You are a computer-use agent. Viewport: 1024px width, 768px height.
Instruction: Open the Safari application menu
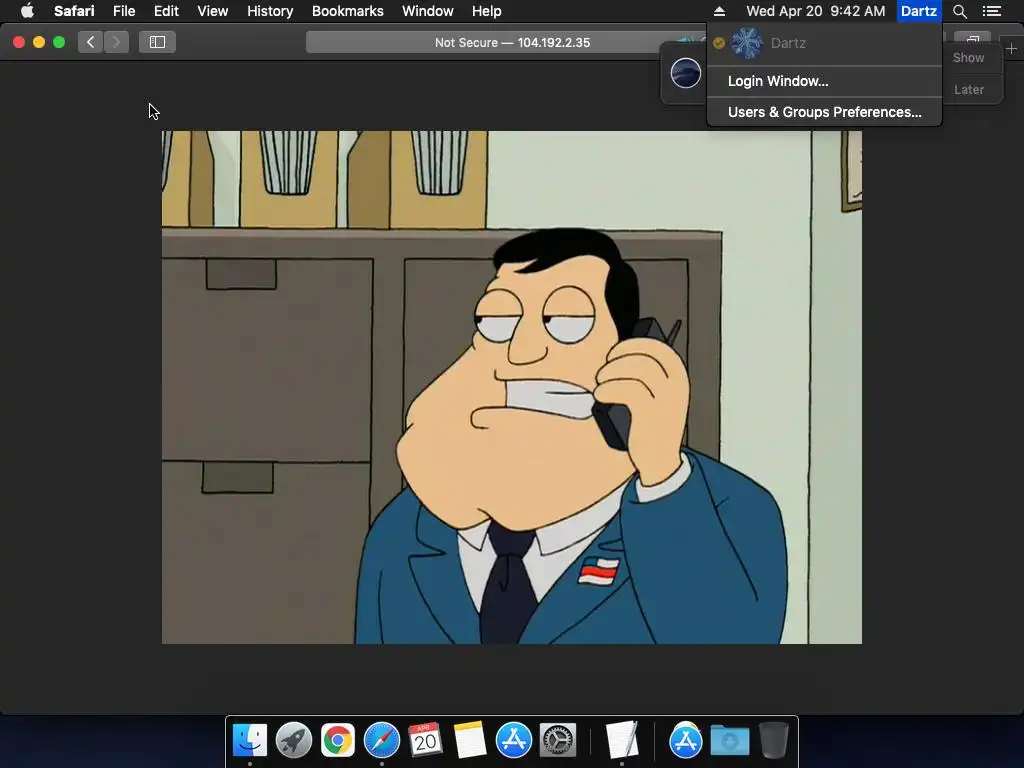click(74, 11)
